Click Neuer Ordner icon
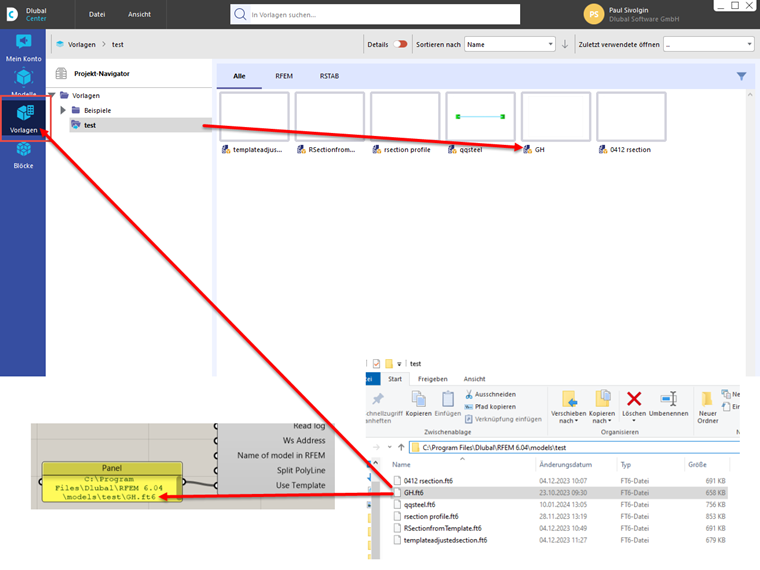The width and height of the screenshot is (760, 570). click(x=707, y=407)
